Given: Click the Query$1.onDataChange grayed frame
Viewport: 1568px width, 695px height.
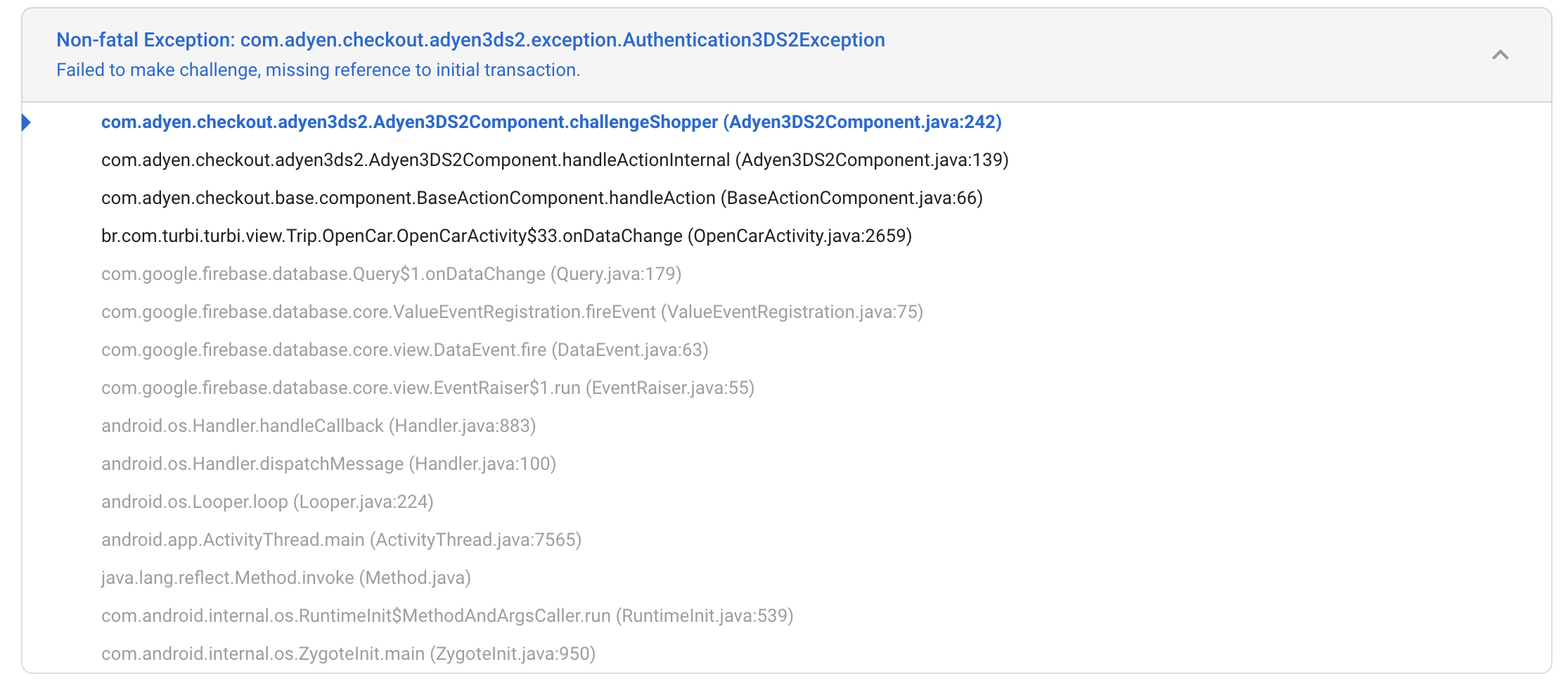Looking at the screenshot, I should tap(391, 274).
